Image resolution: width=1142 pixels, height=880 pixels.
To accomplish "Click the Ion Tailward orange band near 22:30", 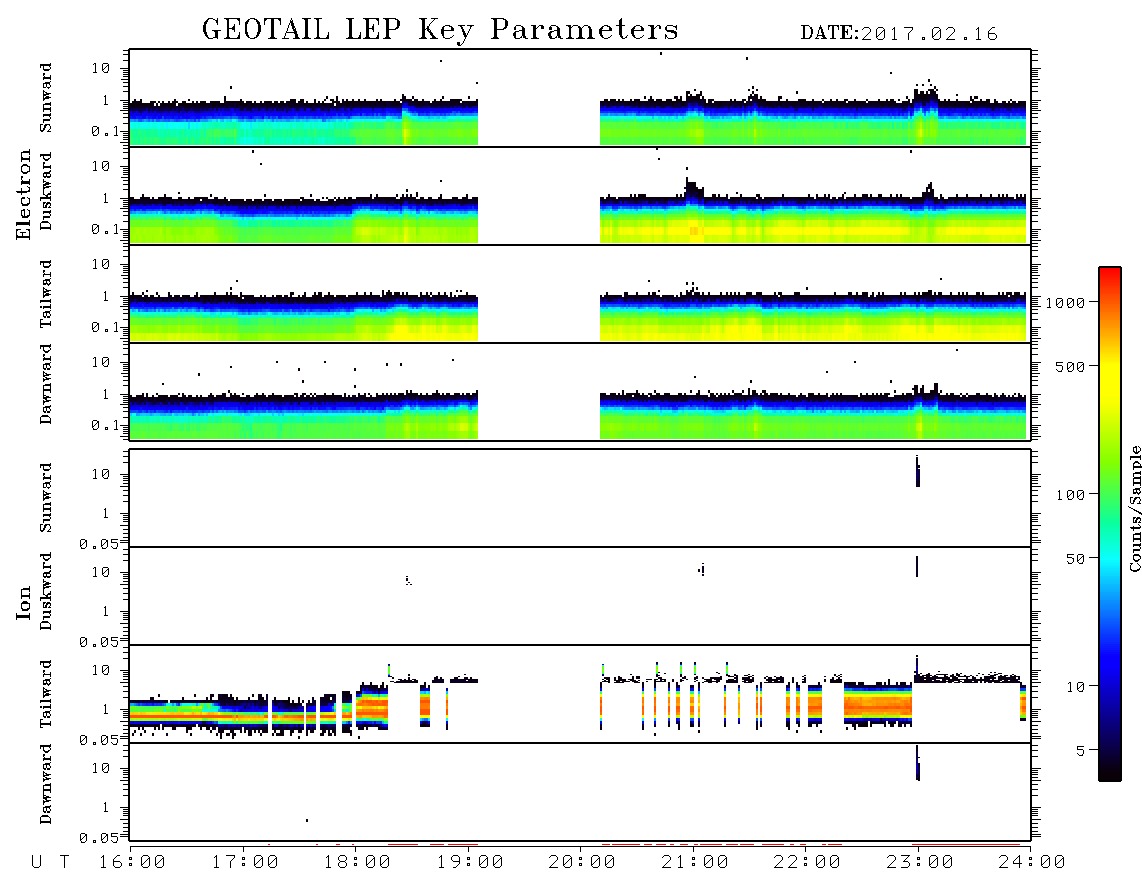I will pos(878,705).
